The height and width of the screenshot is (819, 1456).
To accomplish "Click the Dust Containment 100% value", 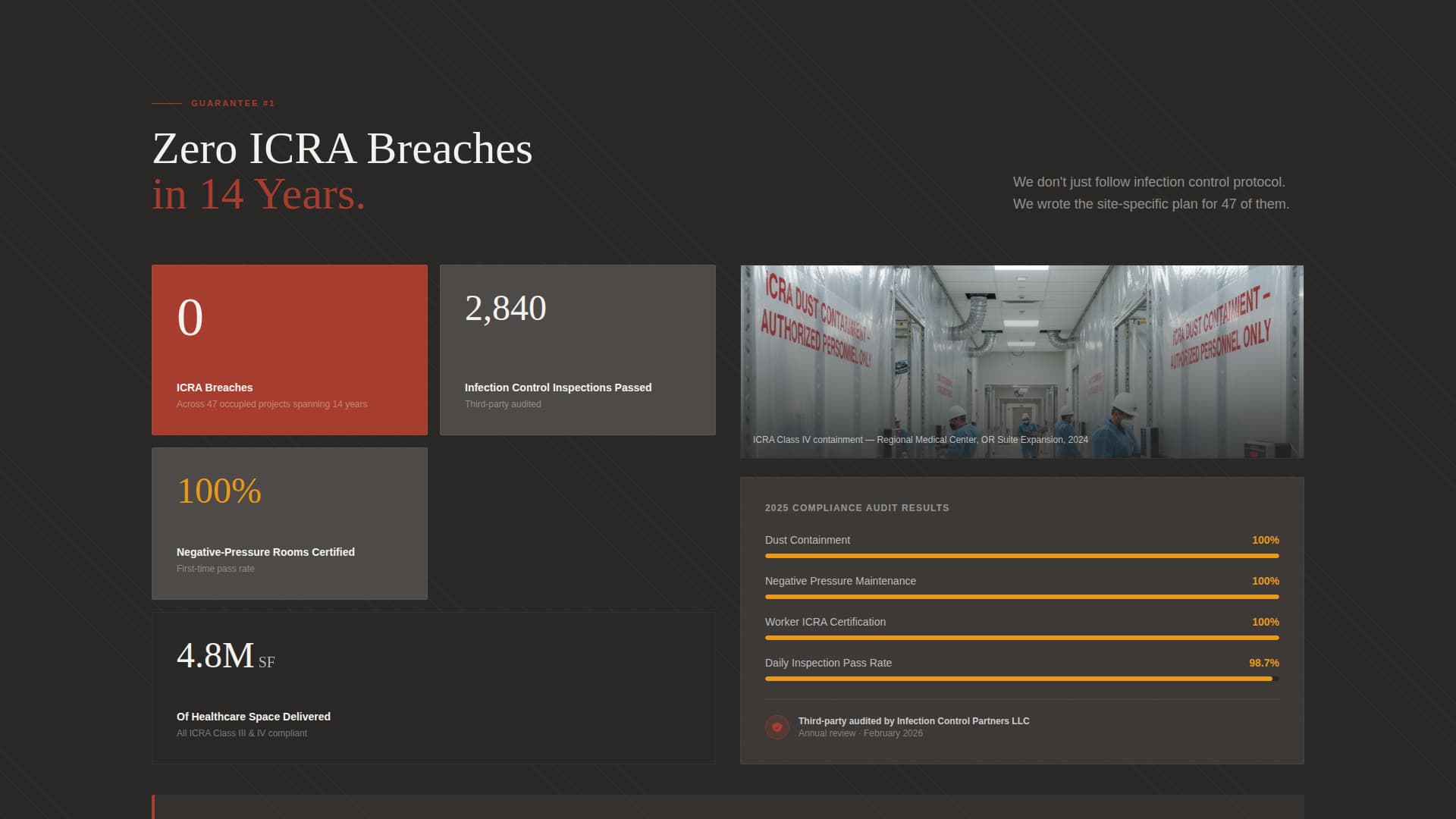I will pos(1266,540).
